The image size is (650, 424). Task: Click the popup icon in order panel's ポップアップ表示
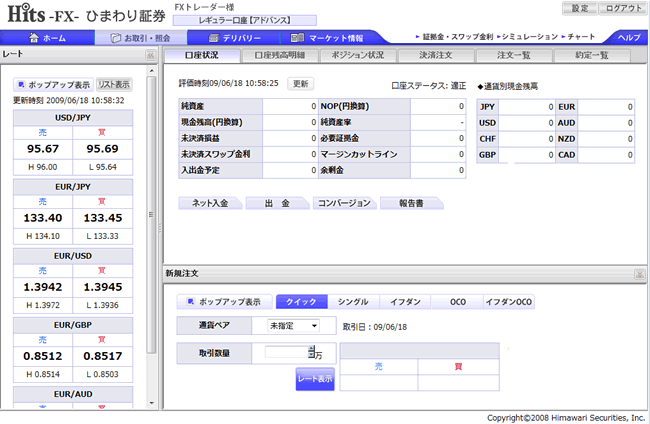click(x=191, y=301)
